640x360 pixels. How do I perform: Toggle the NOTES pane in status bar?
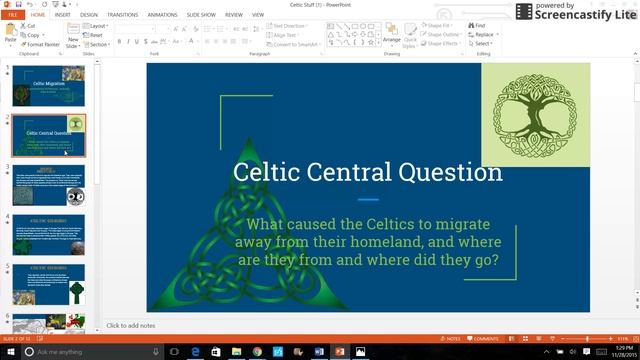coord(450,339)
